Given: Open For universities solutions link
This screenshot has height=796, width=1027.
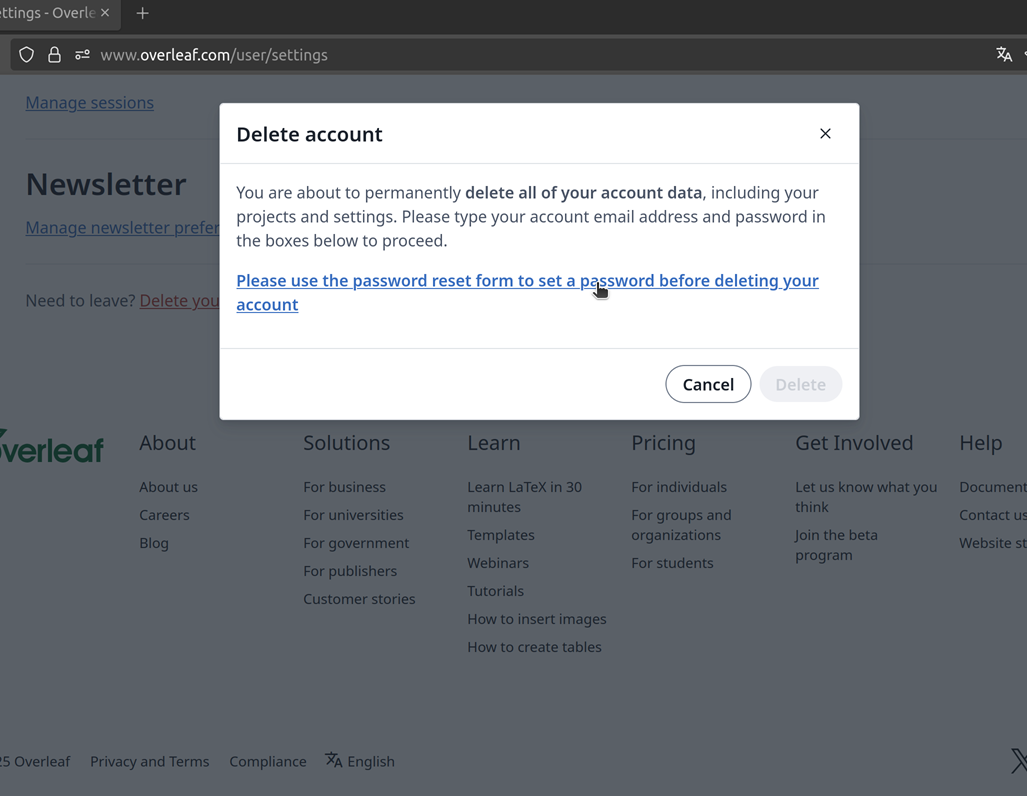Looking at the screenshot, I should [353, 515].
